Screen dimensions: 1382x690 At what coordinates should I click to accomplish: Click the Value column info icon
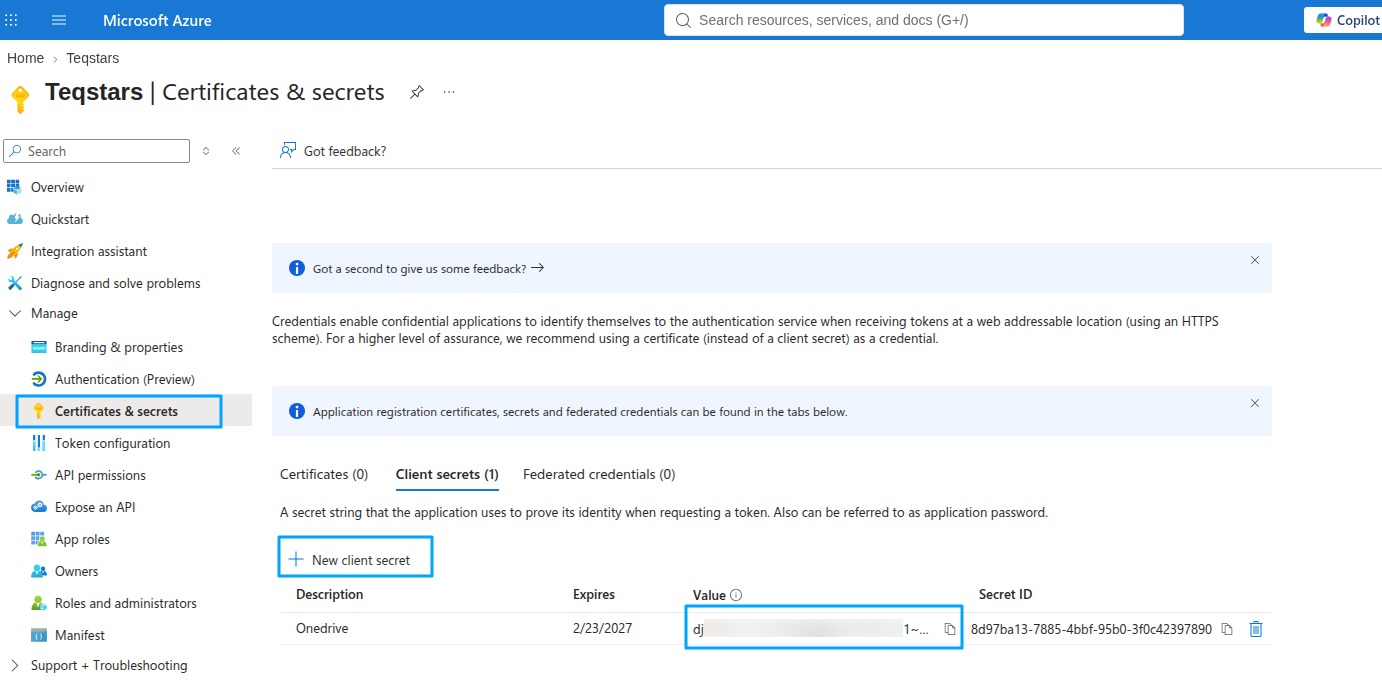pyautogui.click(x=736, y=595)
